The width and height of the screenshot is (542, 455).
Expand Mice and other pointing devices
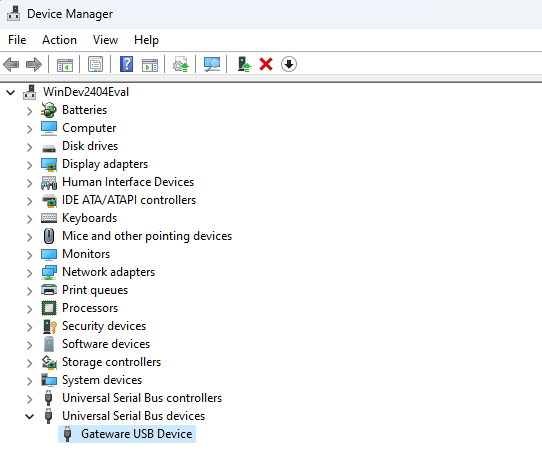point(29,236)
